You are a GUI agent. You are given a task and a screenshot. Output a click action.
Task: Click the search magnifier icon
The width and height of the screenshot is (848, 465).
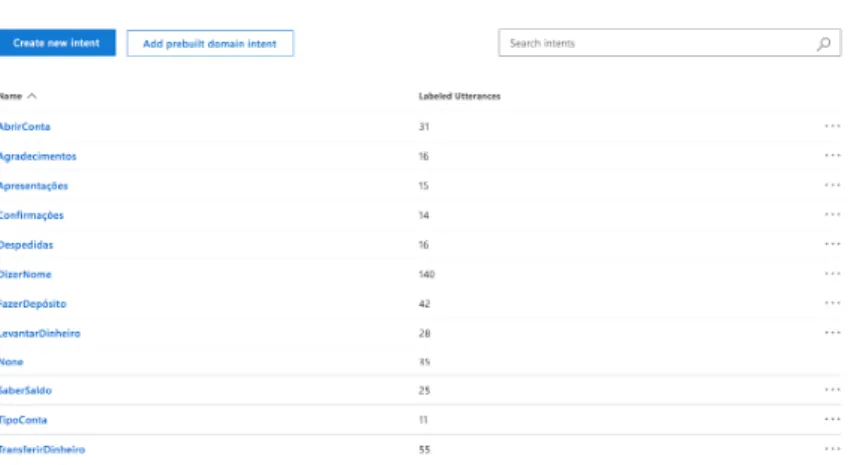coord(824,44)
